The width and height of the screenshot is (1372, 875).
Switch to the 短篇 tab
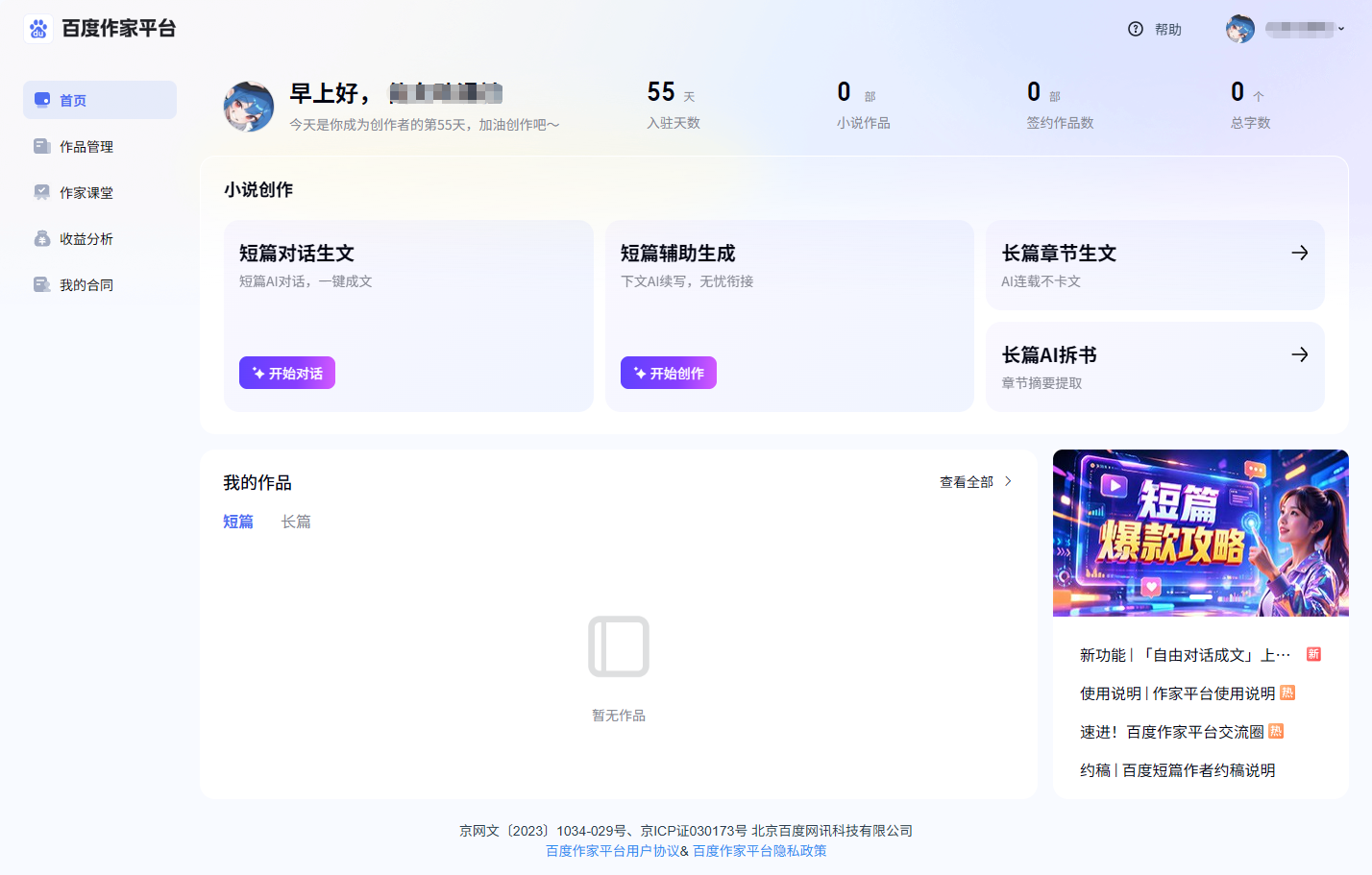(x=238, y=522)
